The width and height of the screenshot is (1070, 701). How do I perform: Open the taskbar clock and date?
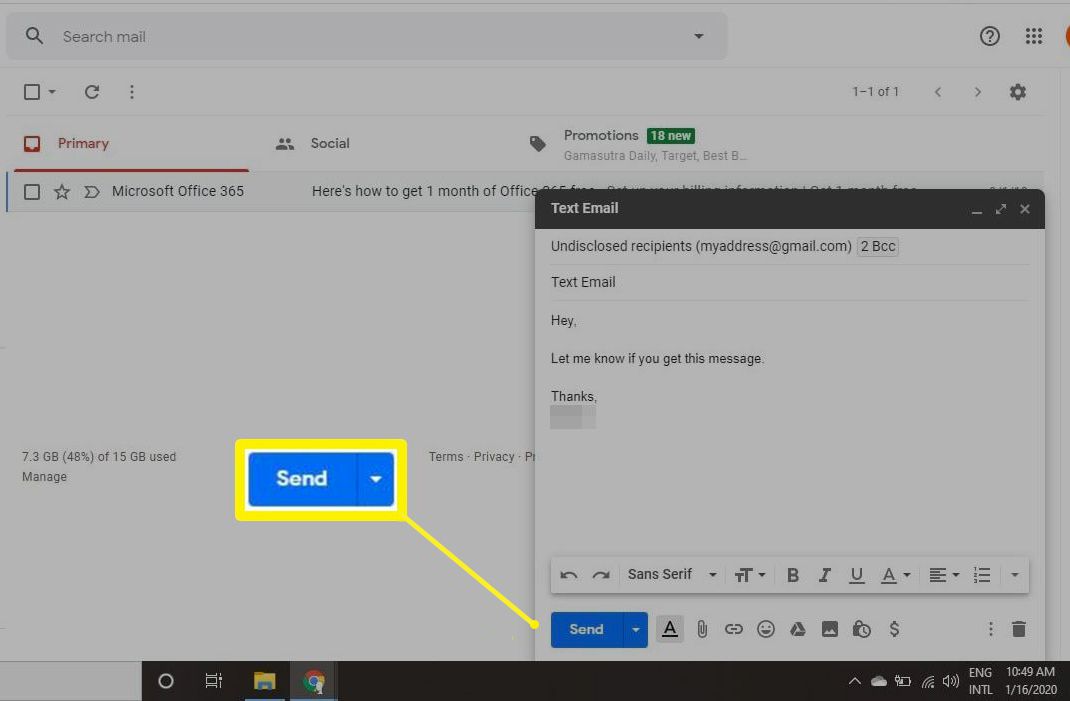click(x=1030, y=681)
